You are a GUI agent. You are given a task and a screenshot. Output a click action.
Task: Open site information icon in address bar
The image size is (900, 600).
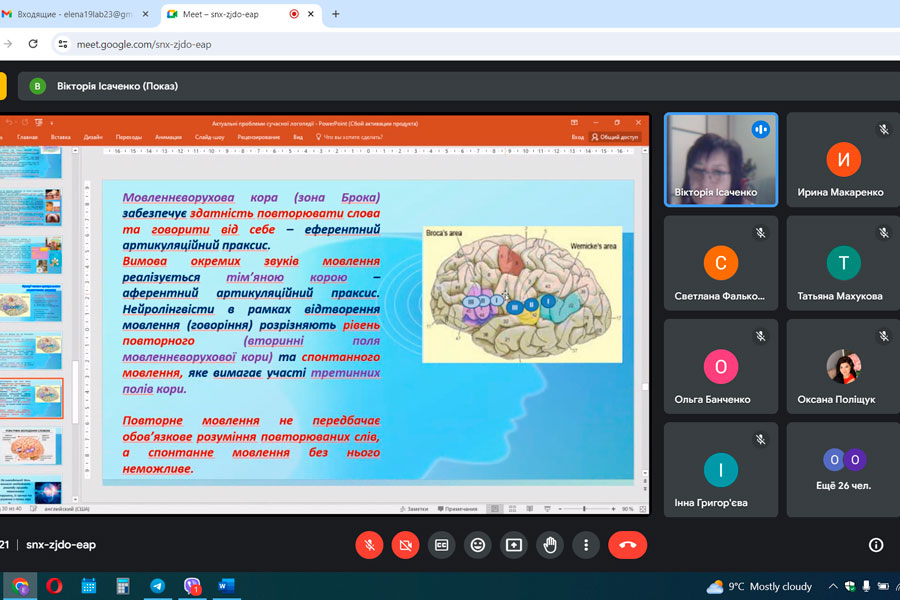pos(63,44)
